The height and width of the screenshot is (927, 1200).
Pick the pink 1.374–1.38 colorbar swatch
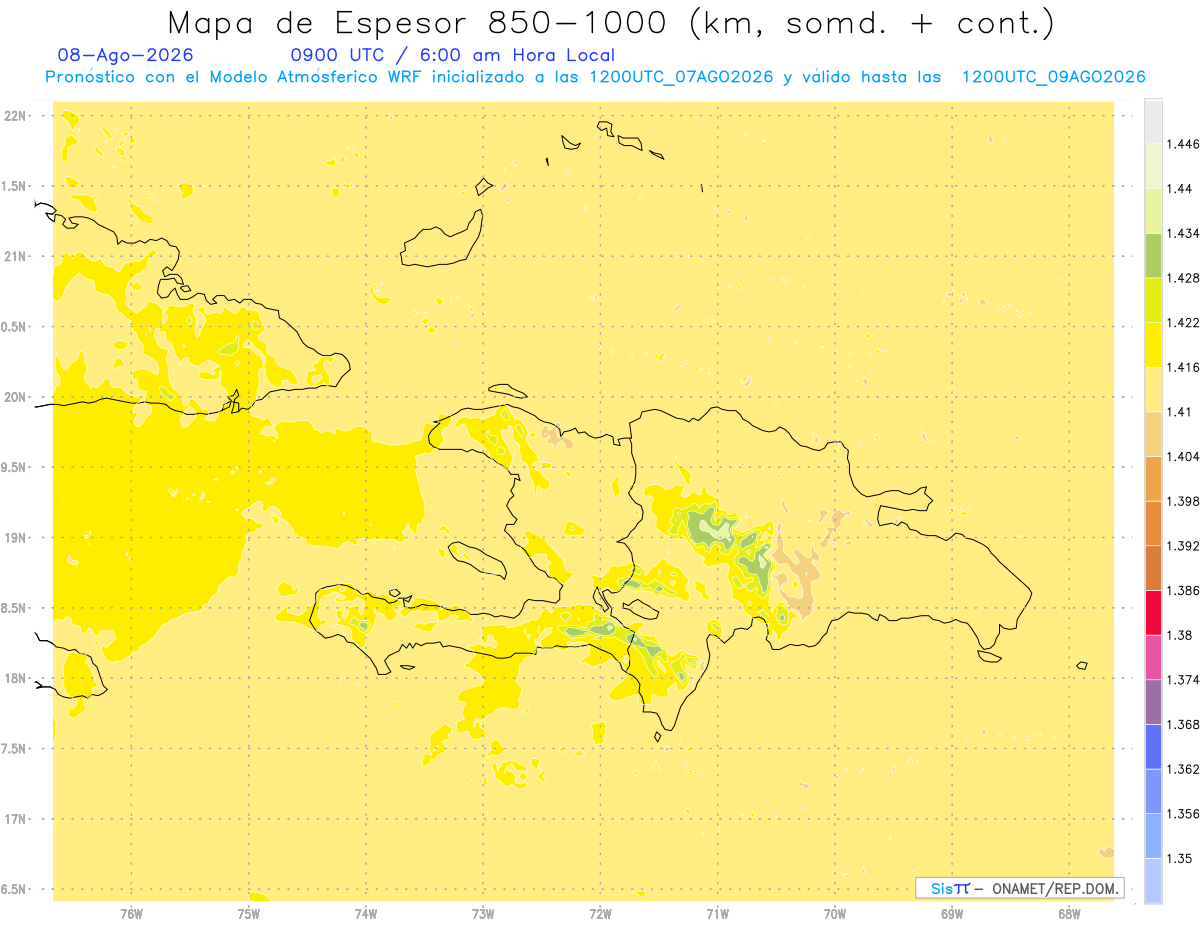[x=1153, y=657]
